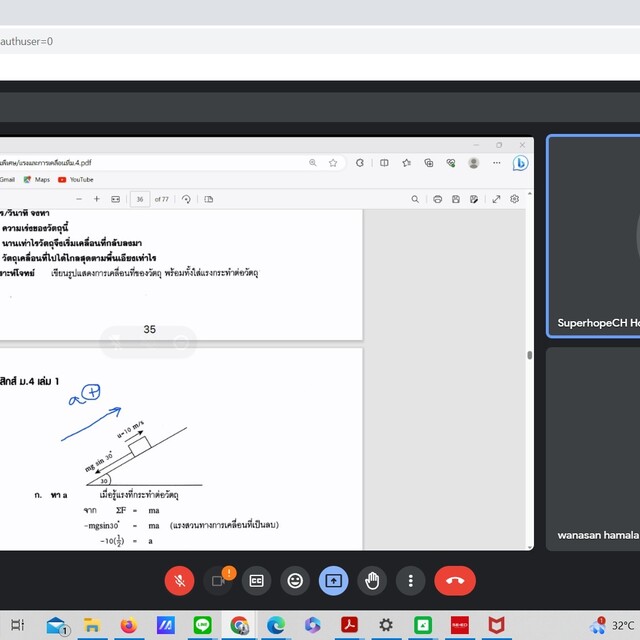Open Microsoft Edge from taskbar
The height and width of the screenshot is (640, 640).
click(276, 625)
